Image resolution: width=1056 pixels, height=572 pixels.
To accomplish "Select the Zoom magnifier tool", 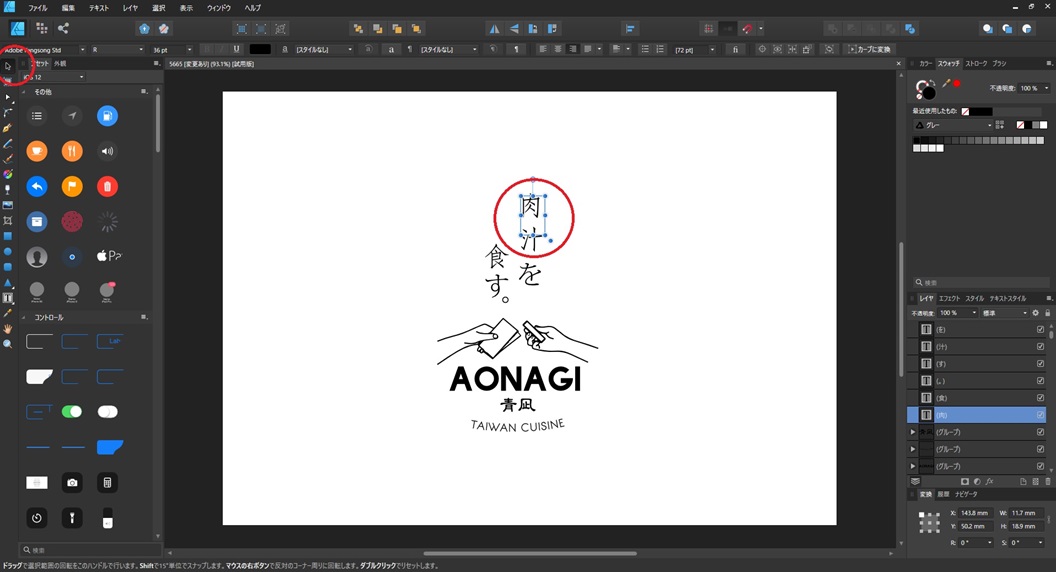I will click(7, 344).
